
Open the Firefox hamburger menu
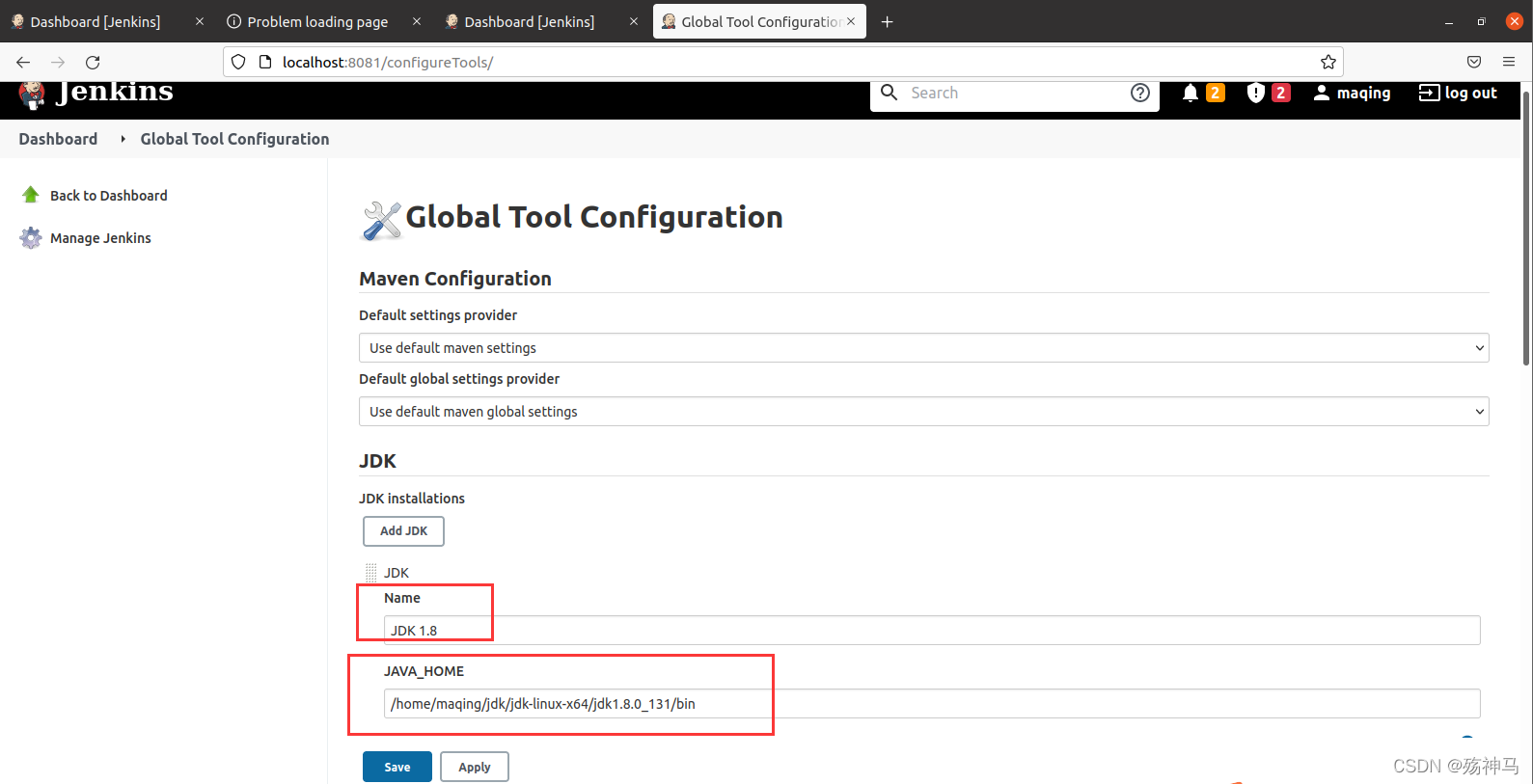click(x=1509, y=62)
